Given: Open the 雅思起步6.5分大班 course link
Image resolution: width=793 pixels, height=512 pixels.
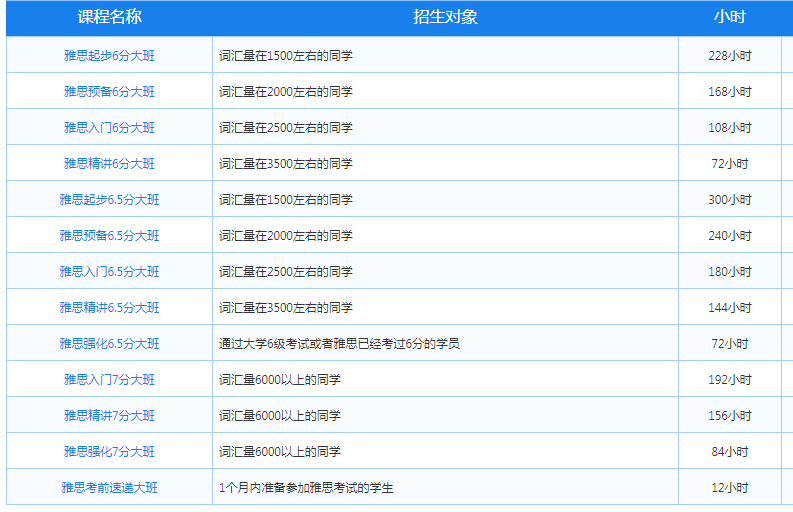Looking at the screenshot, I should click(109, 200).
